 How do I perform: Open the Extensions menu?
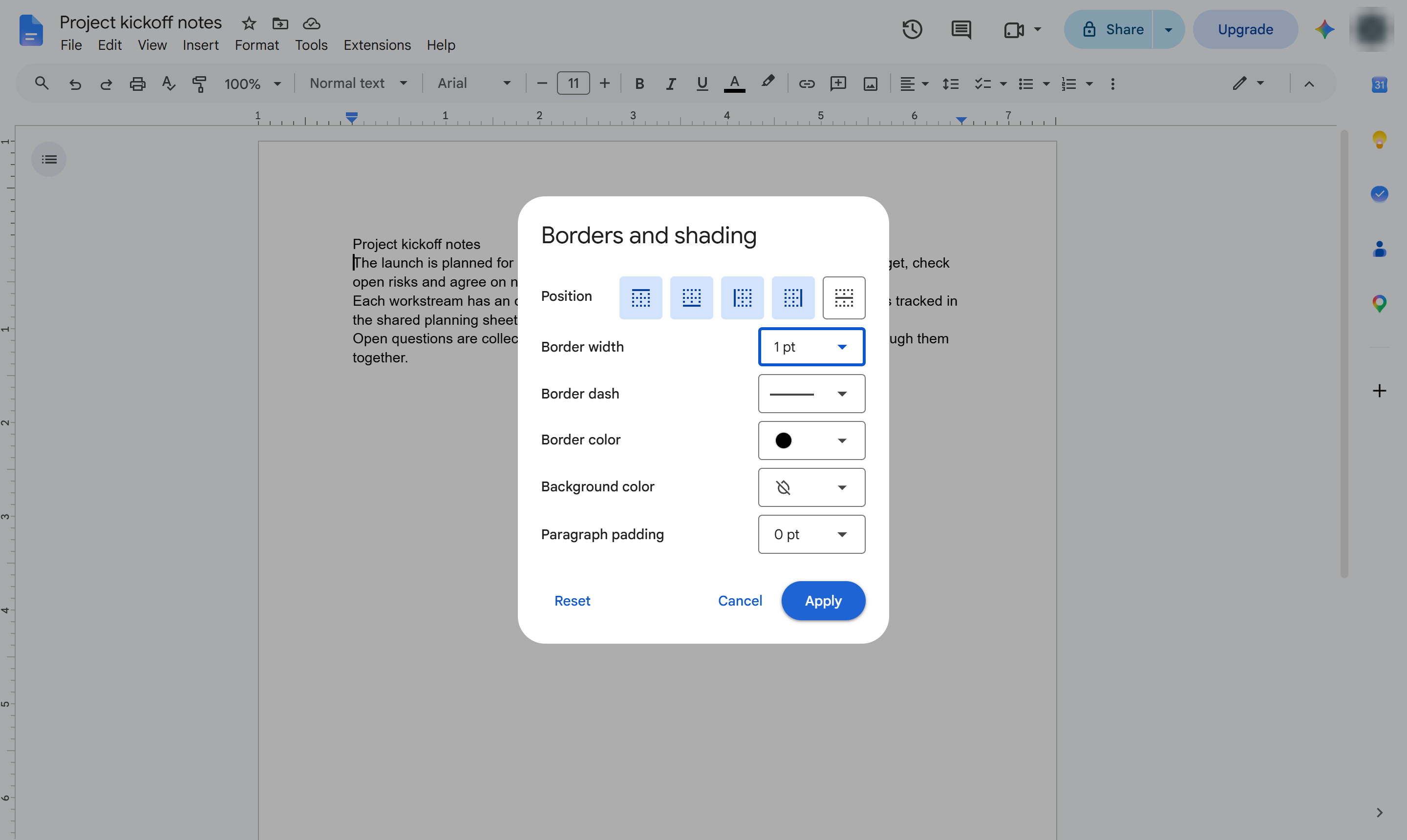click(377, 45)
